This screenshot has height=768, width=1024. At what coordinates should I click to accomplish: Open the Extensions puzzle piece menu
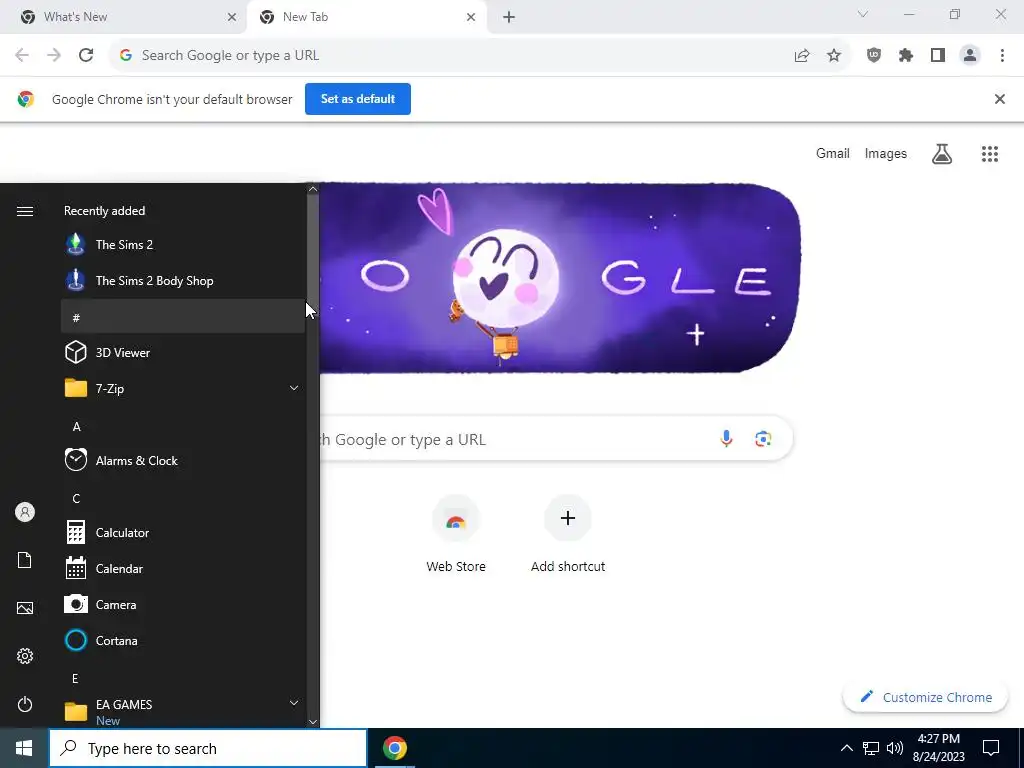tap(906, 56)
